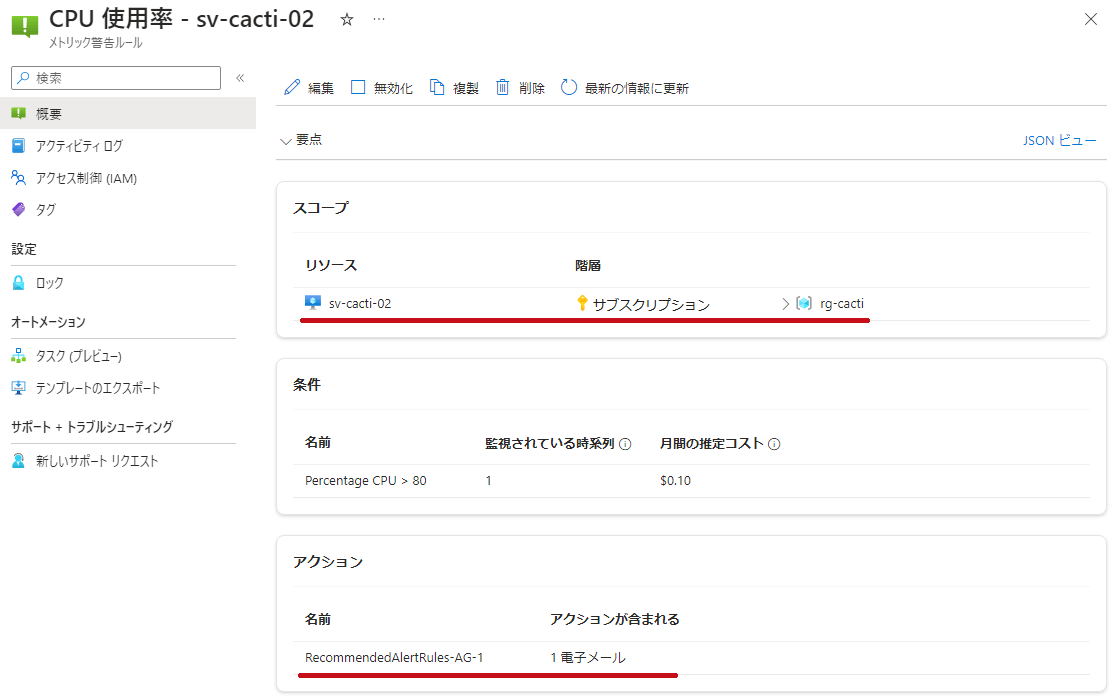Click the 概要 sidebar exclamation icon
The image size is (1115, 698).
point(18,113)
